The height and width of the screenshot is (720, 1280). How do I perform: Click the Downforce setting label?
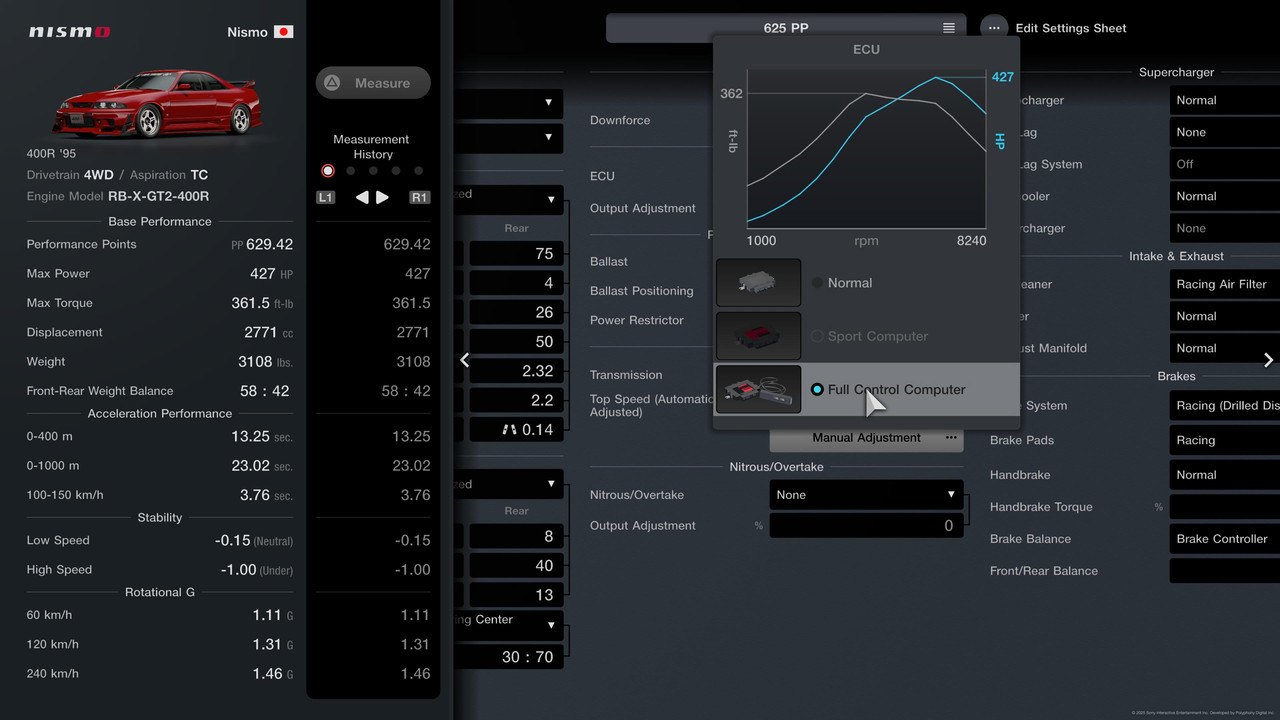[x=620, y=120]
